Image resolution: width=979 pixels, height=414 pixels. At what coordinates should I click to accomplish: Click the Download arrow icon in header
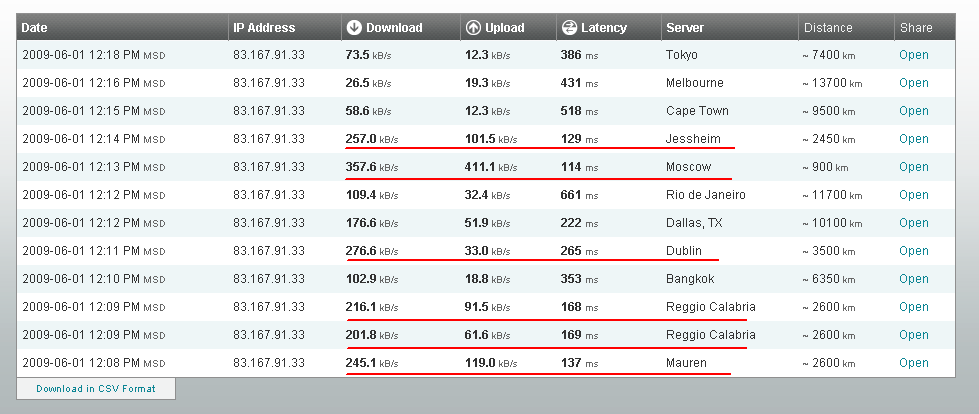[x=355, y=28]
